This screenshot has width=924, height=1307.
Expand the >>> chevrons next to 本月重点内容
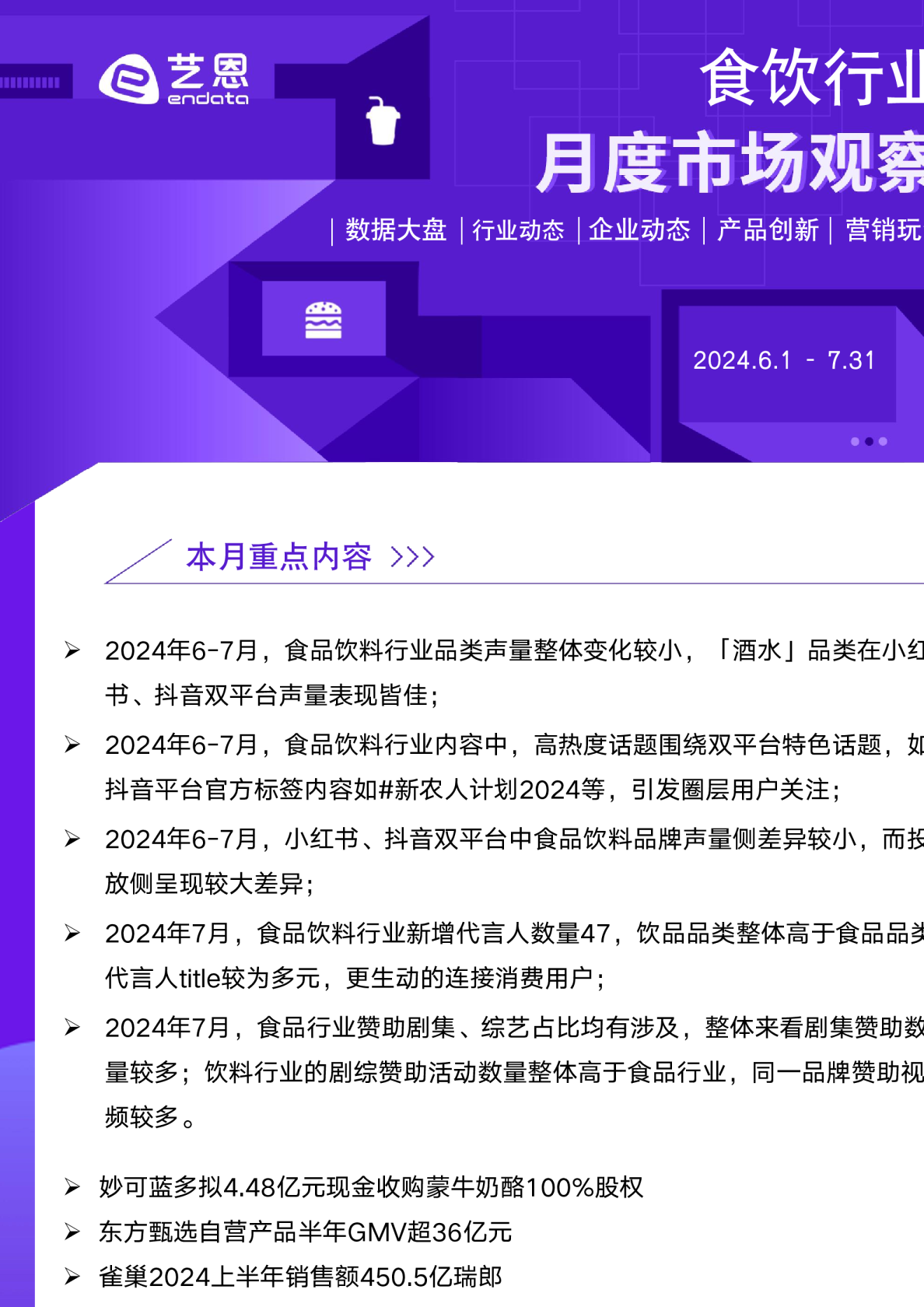(412, 557)
